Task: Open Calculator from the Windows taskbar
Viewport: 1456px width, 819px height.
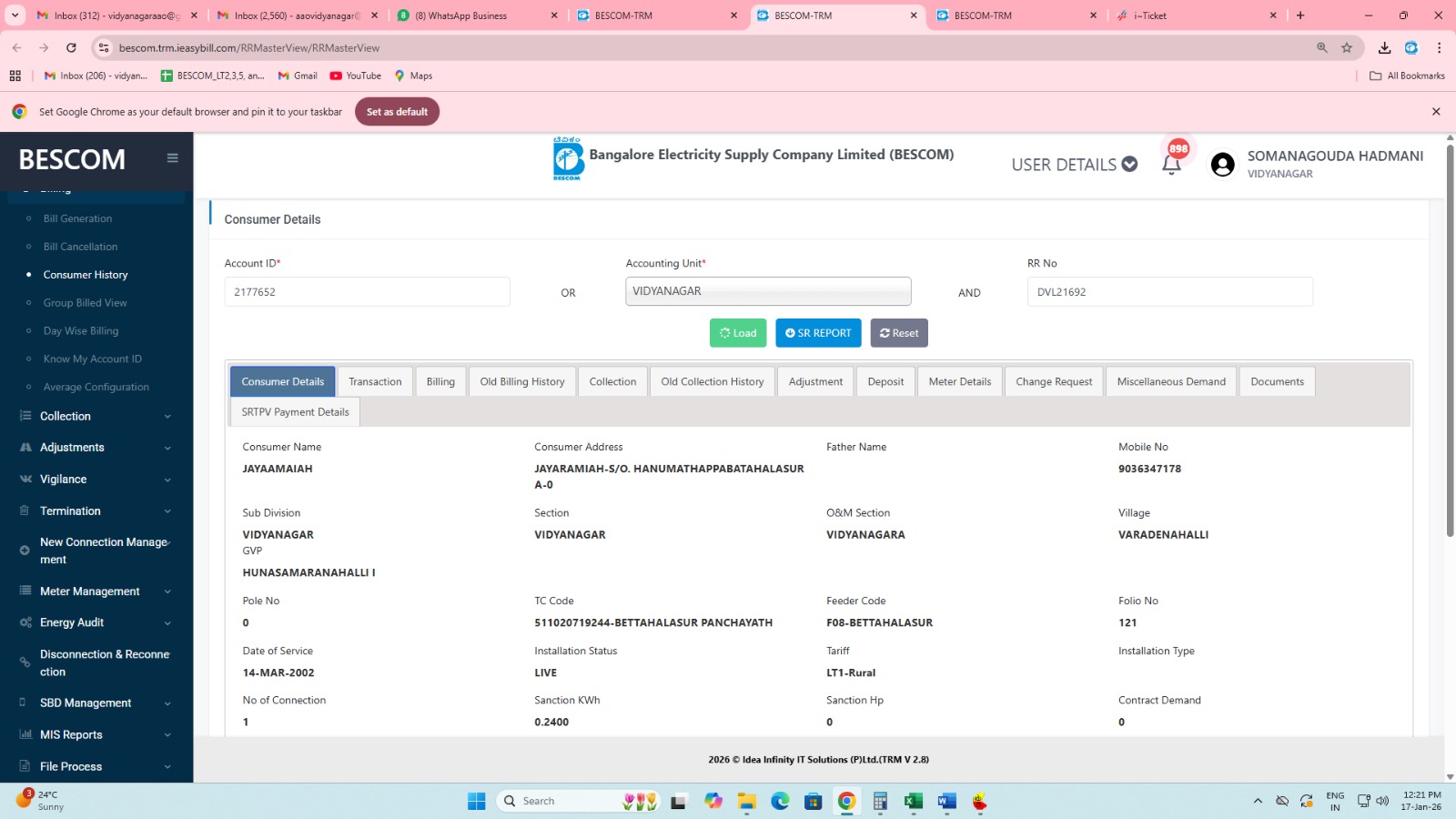Action: tap(880, 801)
